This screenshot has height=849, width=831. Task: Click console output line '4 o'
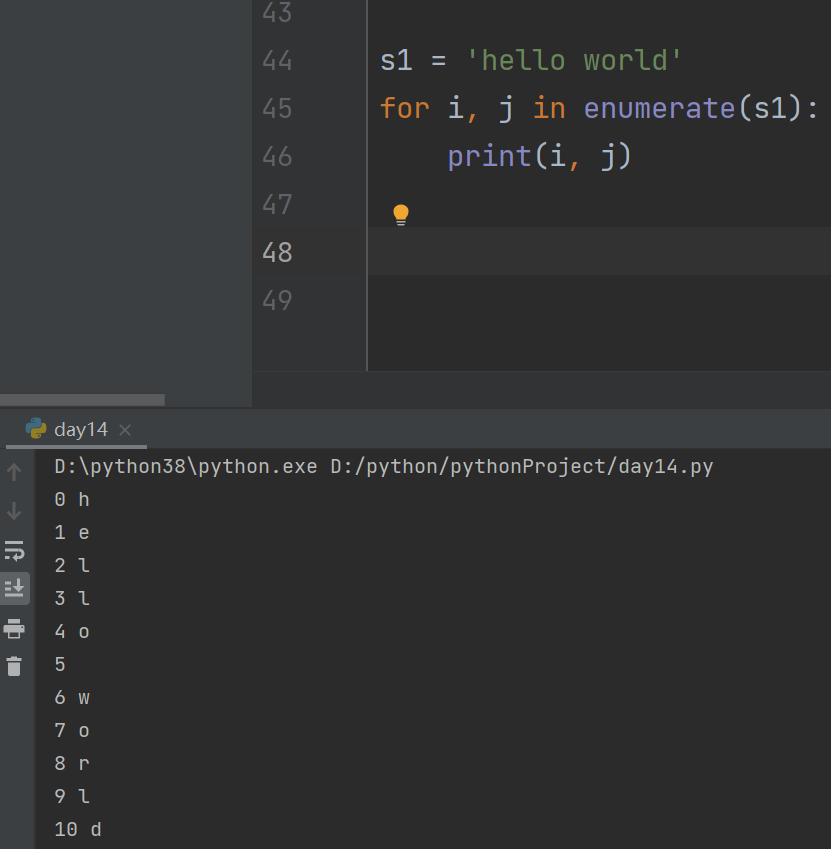tap(72, 632)
